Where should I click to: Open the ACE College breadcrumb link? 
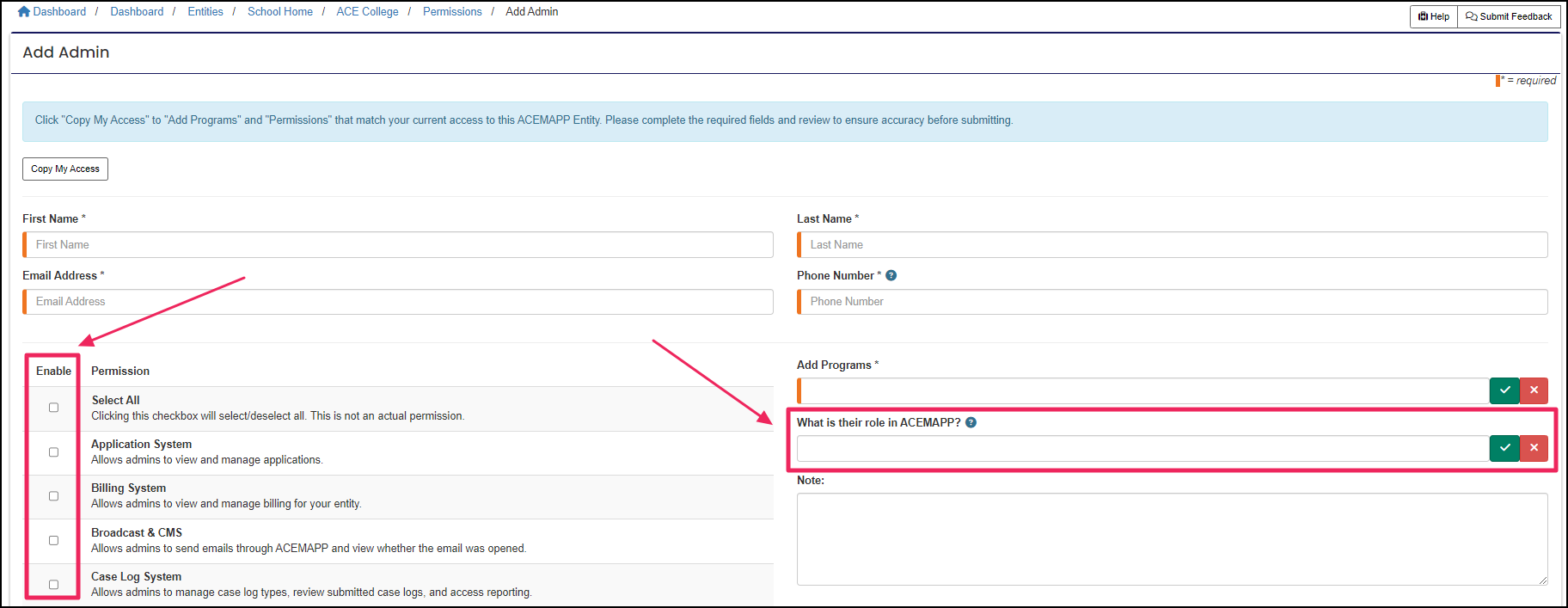(x=367, y=12)
